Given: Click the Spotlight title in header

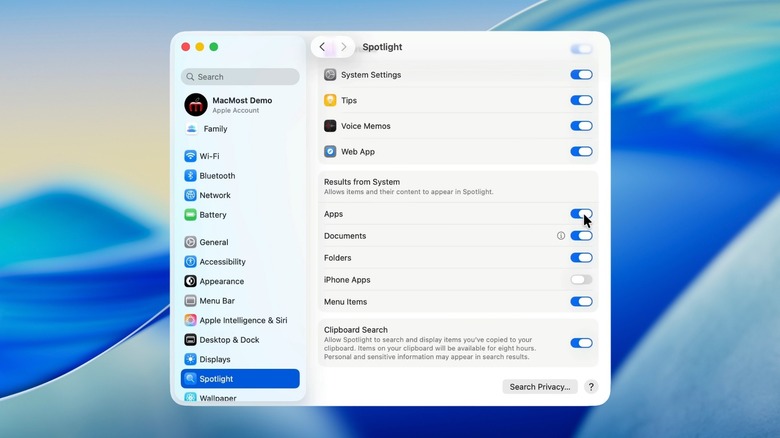Looking at the screenshot, I should 382,47.
